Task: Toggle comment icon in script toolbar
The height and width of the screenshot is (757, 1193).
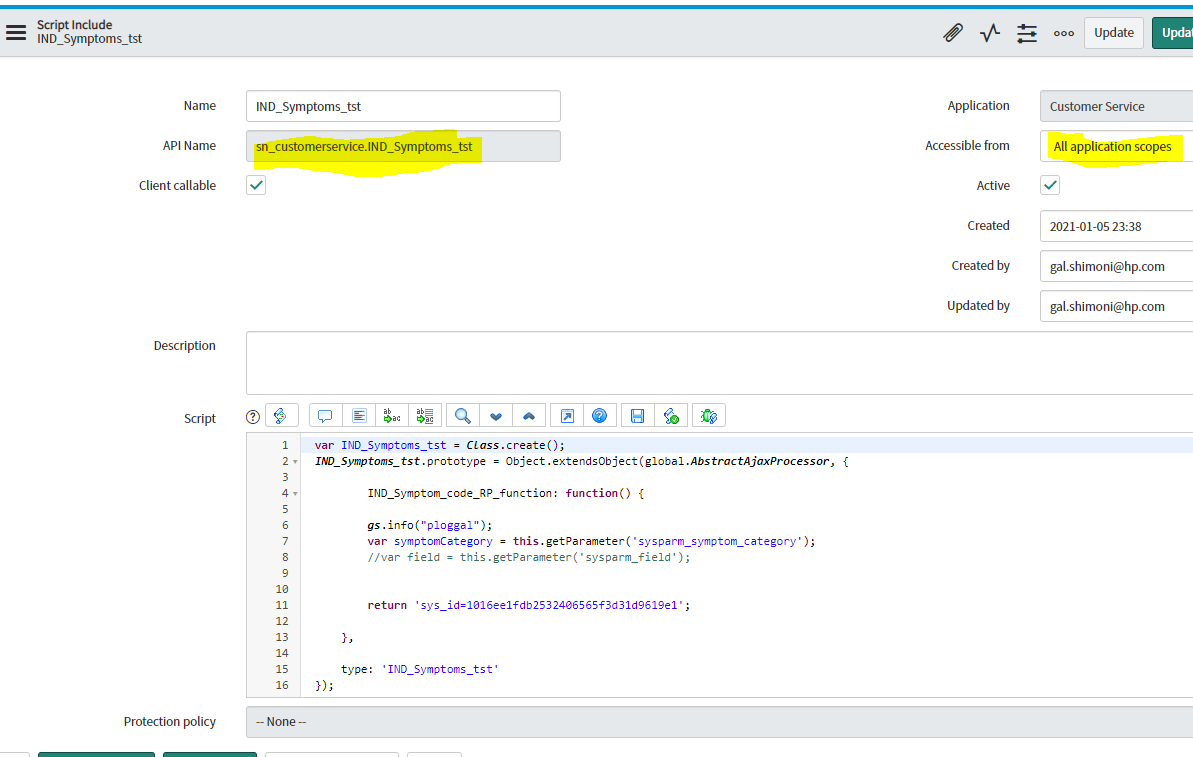Action: coord(325,416)
